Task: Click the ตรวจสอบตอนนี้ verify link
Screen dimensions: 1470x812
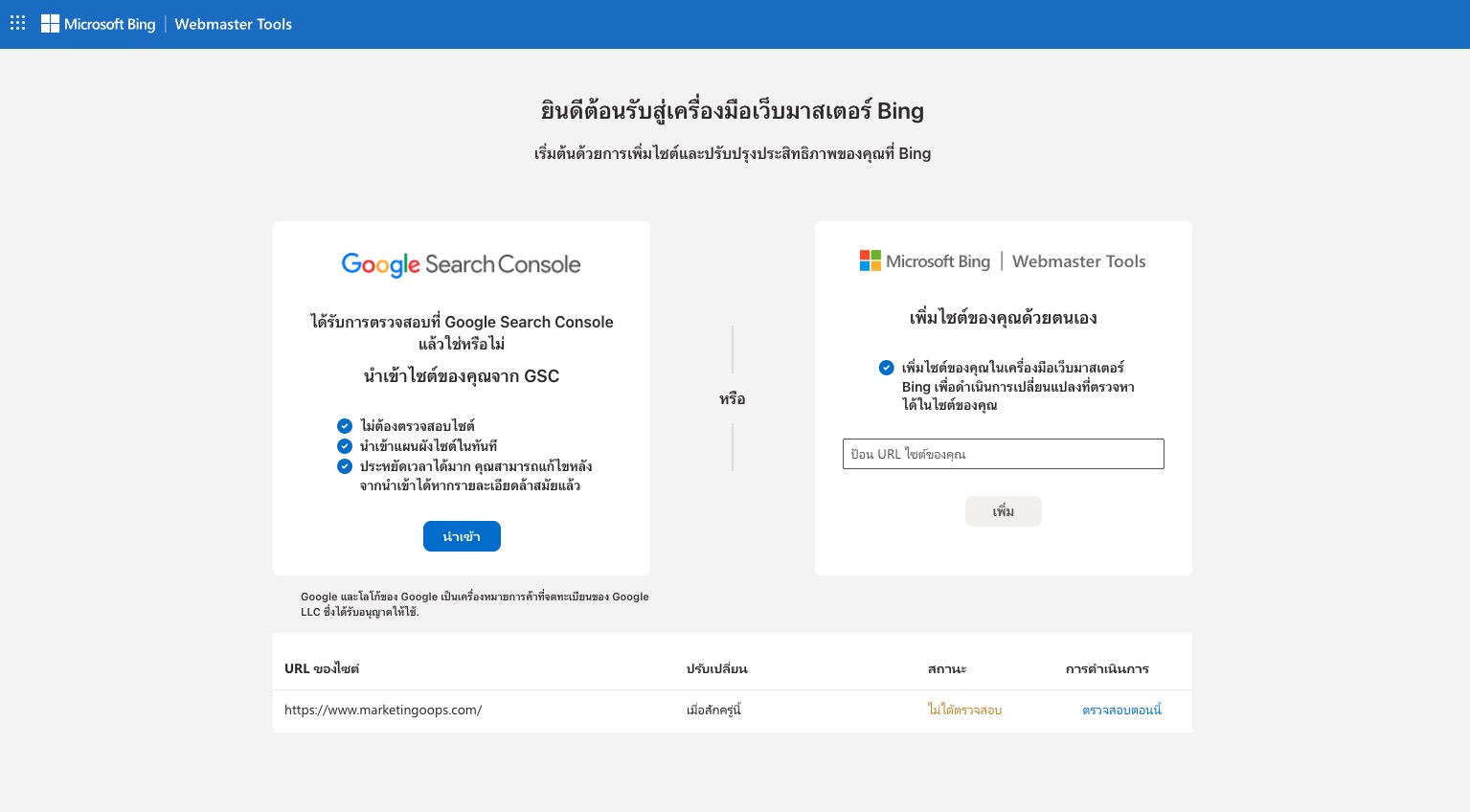Action: [x=1121, y=710]
